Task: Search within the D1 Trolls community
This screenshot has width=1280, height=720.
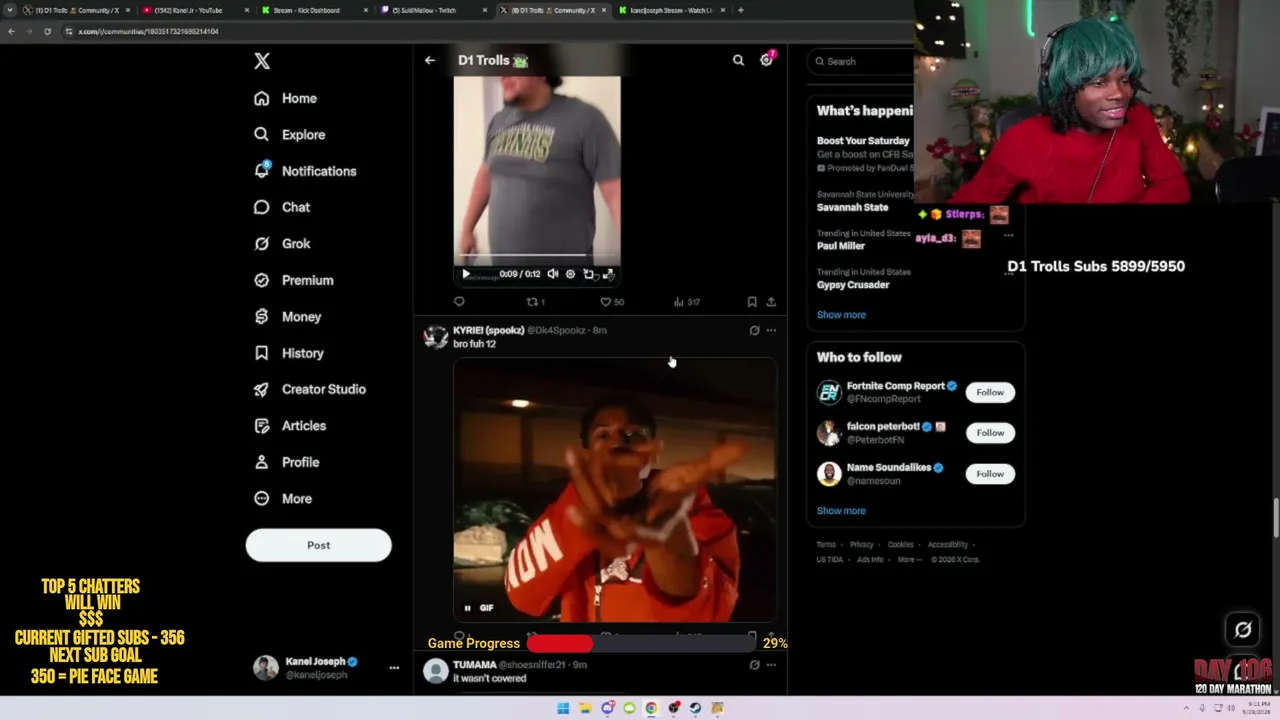Action: 738,60
